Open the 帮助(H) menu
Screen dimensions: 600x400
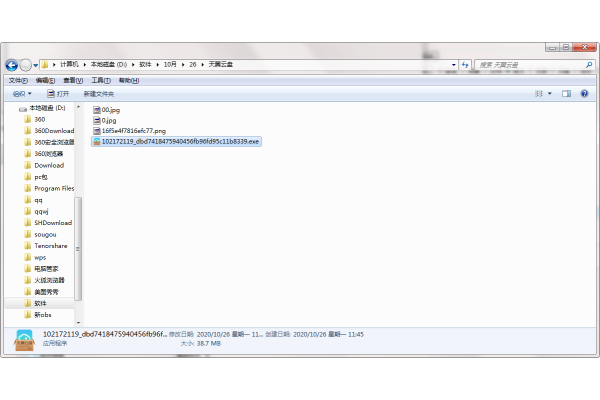(x=129, y=80)
